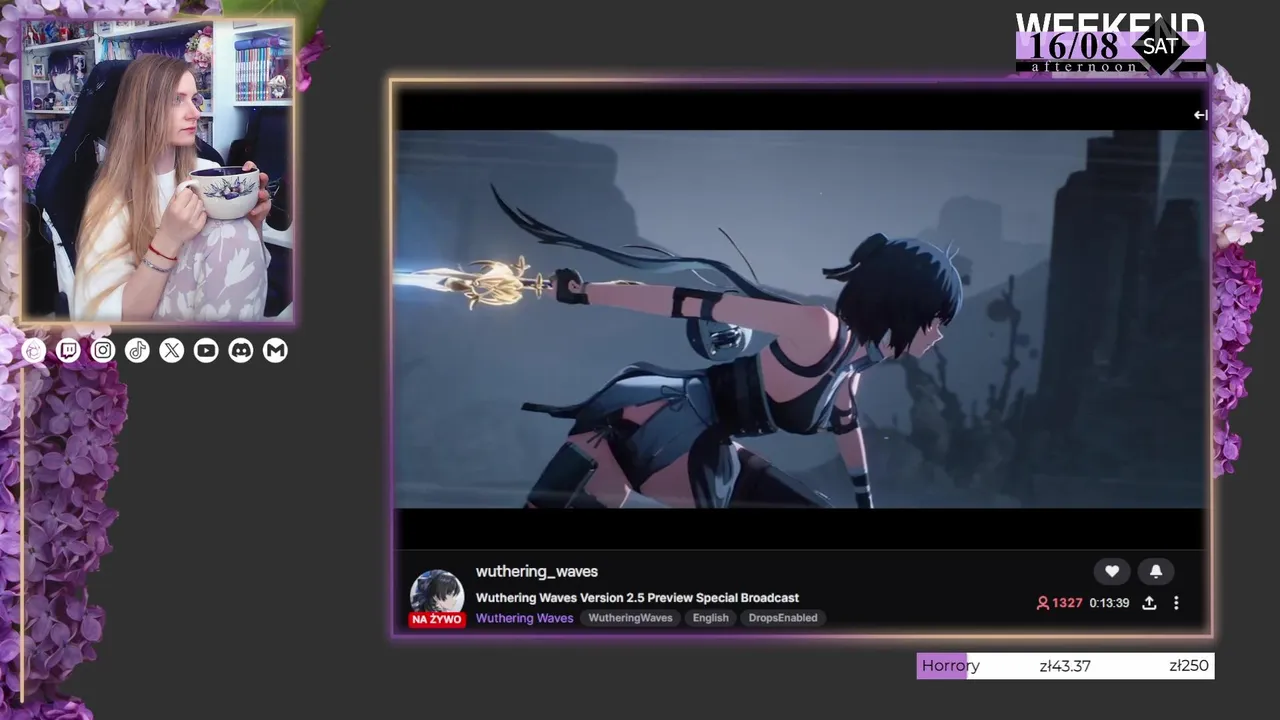Select the WutheringWaves tag

[x=630, y=618]
